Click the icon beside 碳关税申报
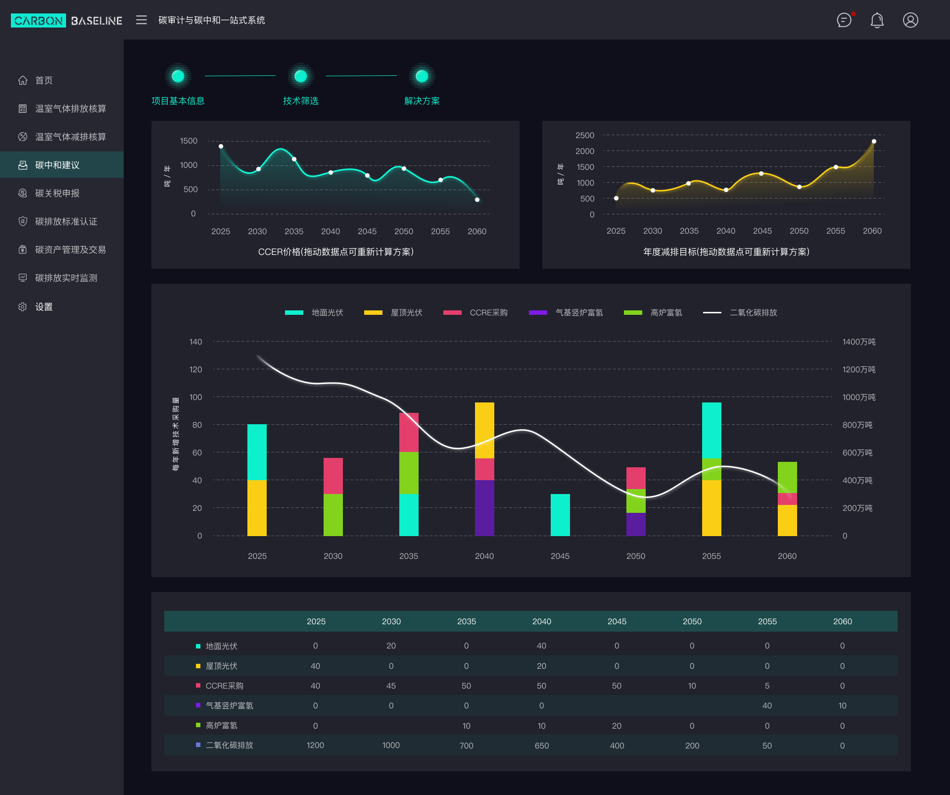Screen dimensions: 950x795 coord(22,193)
